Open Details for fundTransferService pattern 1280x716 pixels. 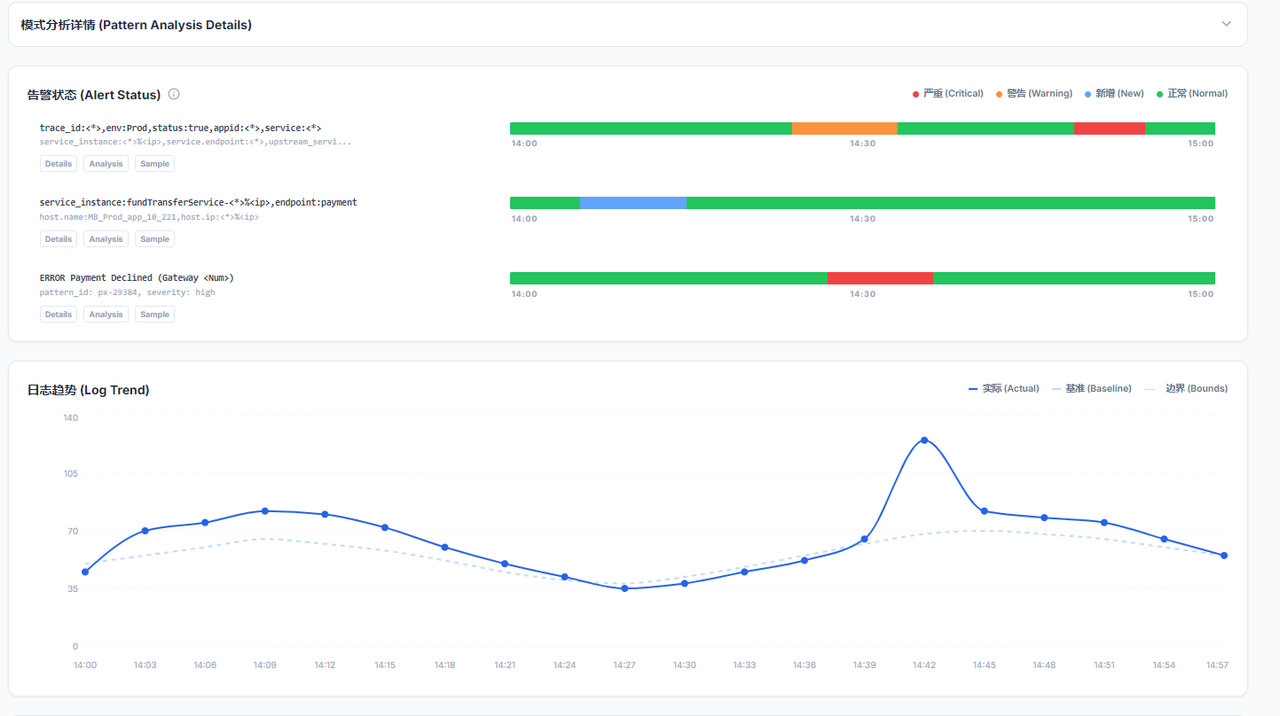tap(58, 239)
